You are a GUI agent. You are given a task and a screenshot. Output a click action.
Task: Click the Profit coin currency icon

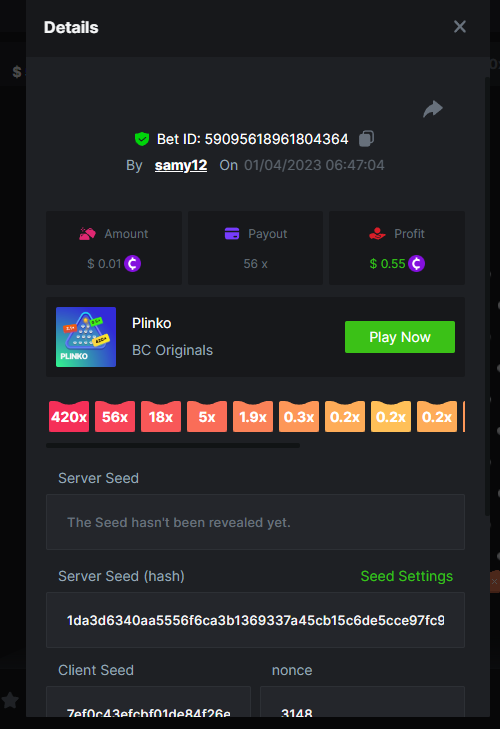(x=416, y=264)
